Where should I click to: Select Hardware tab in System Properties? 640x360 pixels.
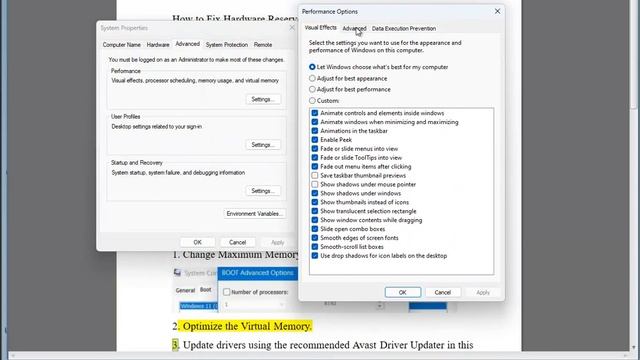(x=158, y=45)
